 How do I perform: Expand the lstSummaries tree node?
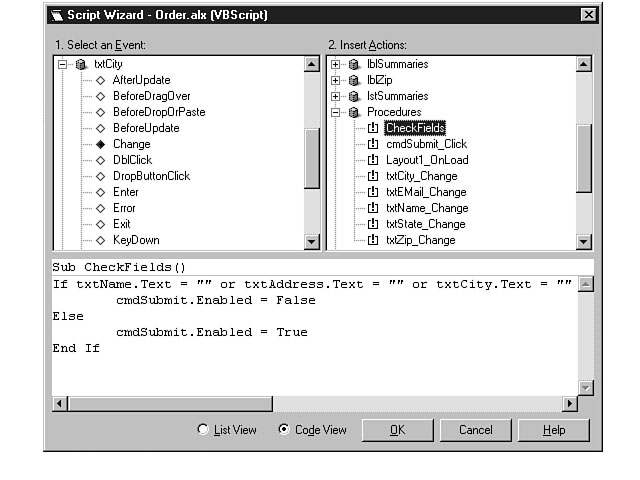336,96
